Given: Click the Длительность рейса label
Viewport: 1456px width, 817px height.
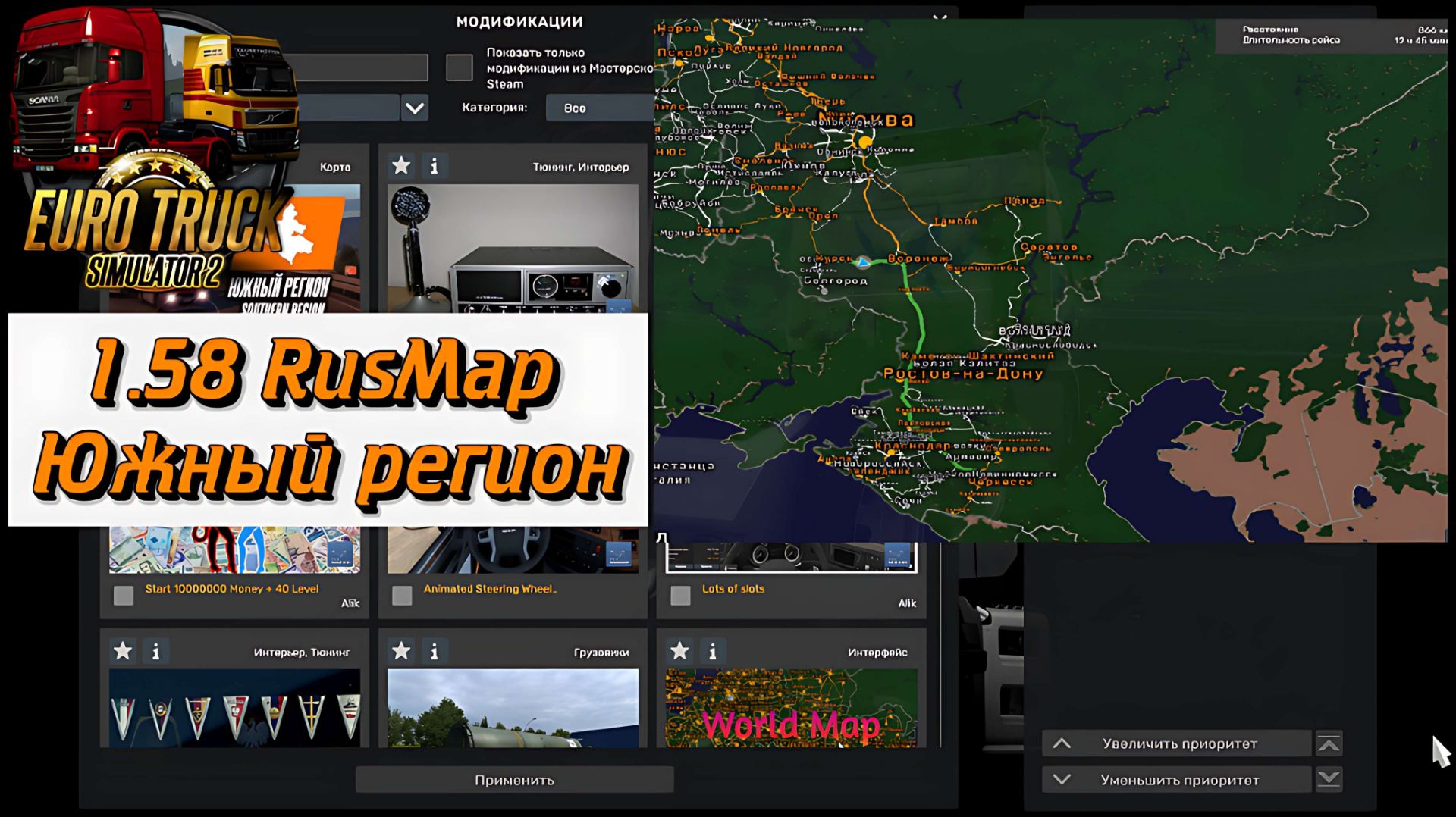Looking at the screenshot, I should 1291,40.
